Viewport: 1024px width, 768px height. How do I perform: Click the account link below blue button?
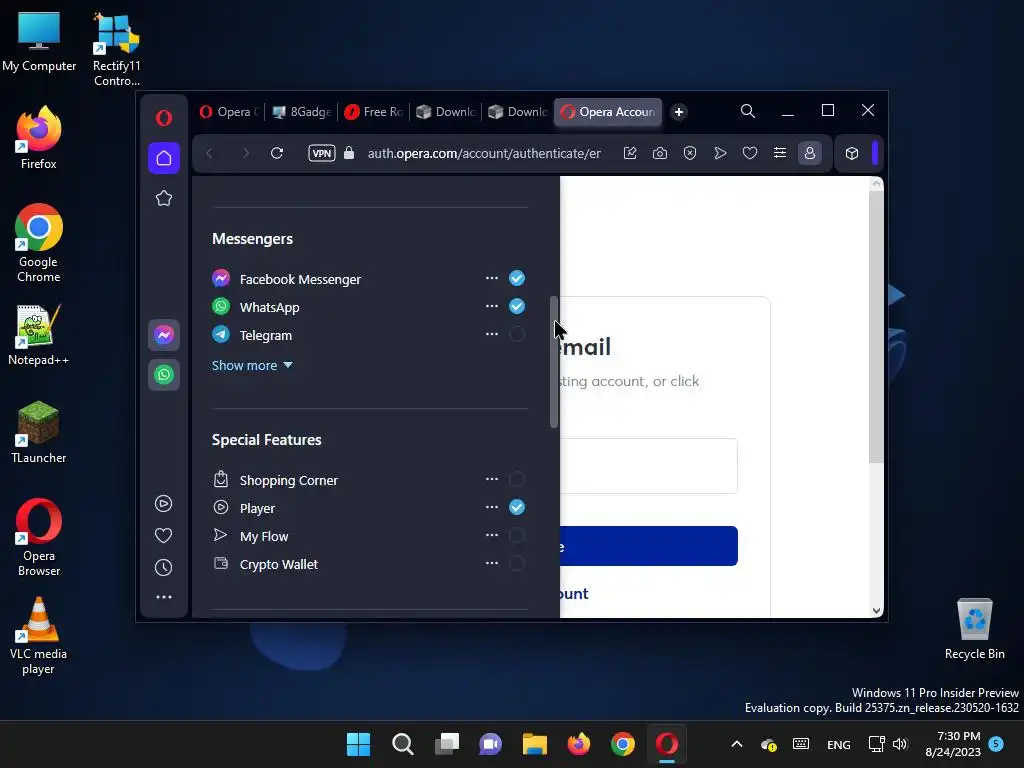(x=574, y=594)
